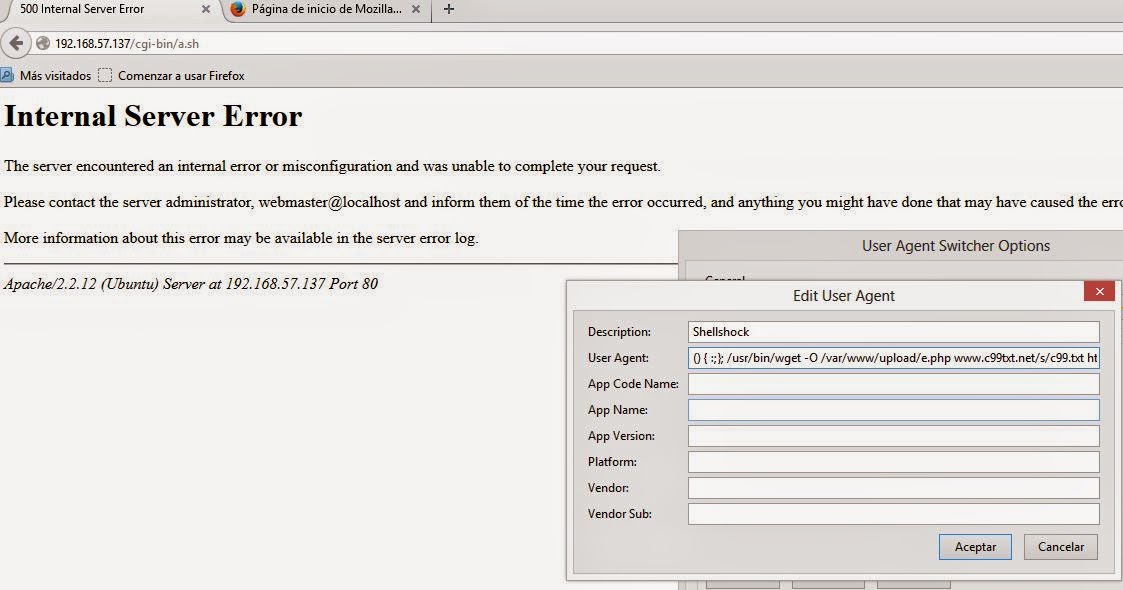Viewport: 1123px width, 590px height.
Task: Click the App Code Name input field
Action: click(894, 384)
